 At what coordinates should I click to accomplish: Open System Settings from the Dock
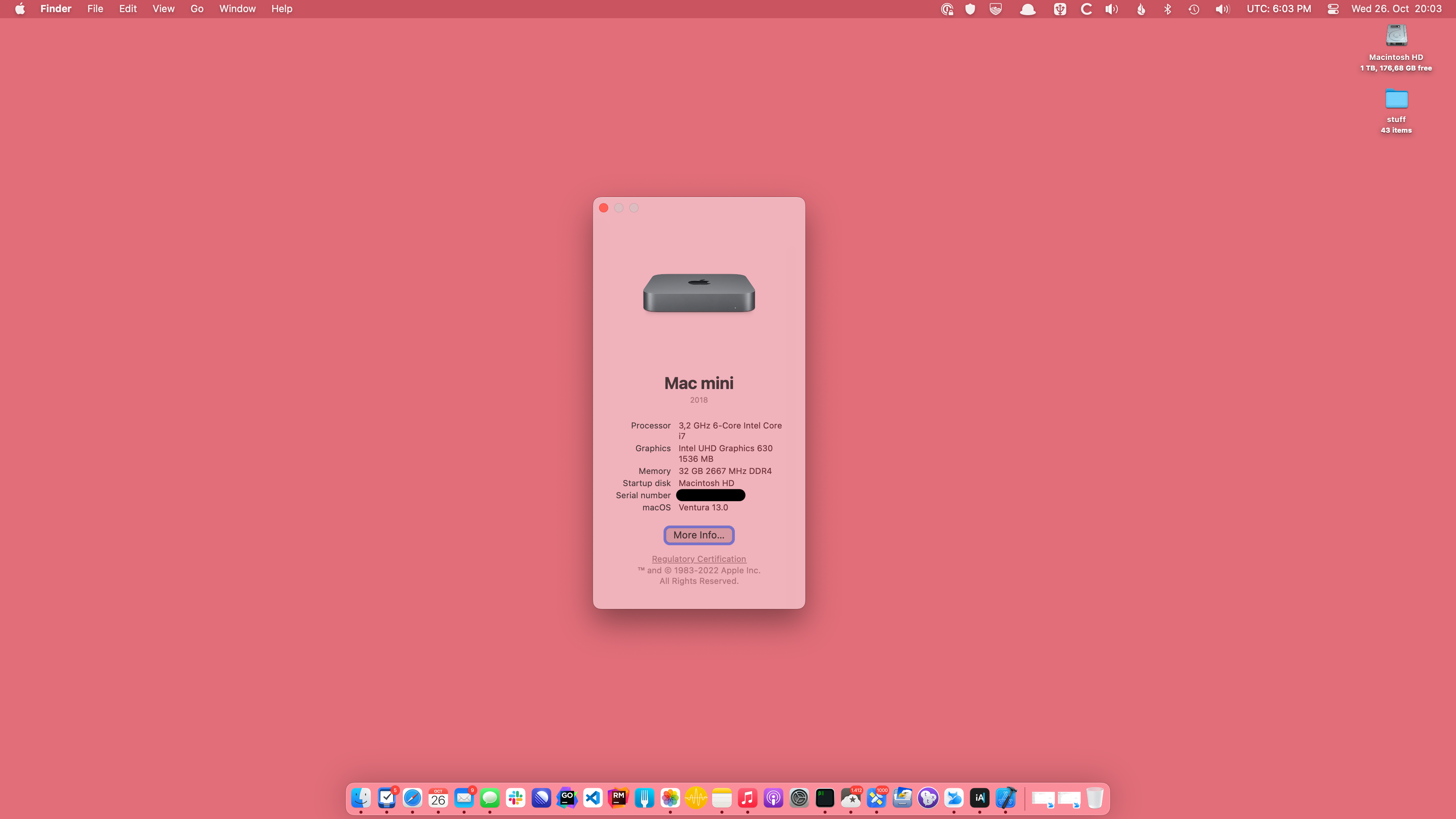point(799,797)
